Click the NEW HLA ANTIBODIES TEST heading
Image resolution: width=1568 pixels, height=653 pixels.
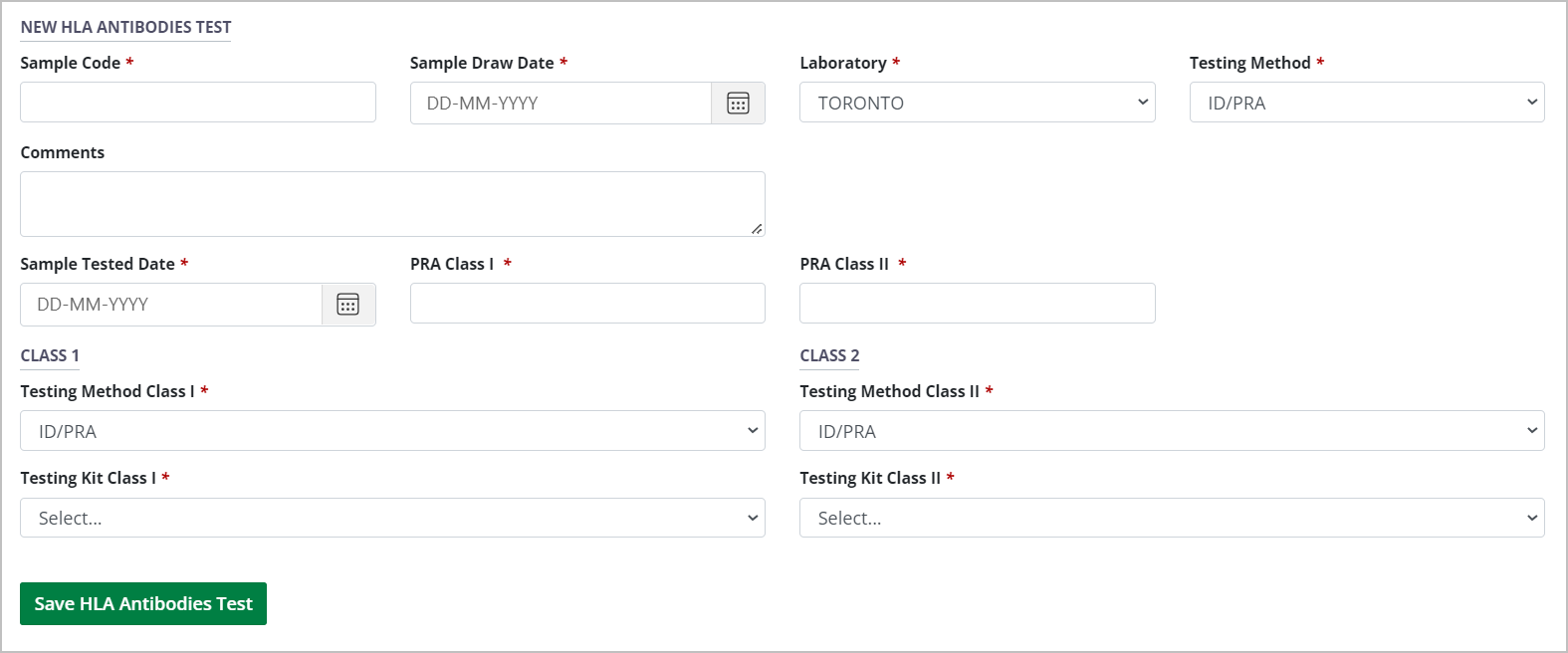[x=125, y=27]
